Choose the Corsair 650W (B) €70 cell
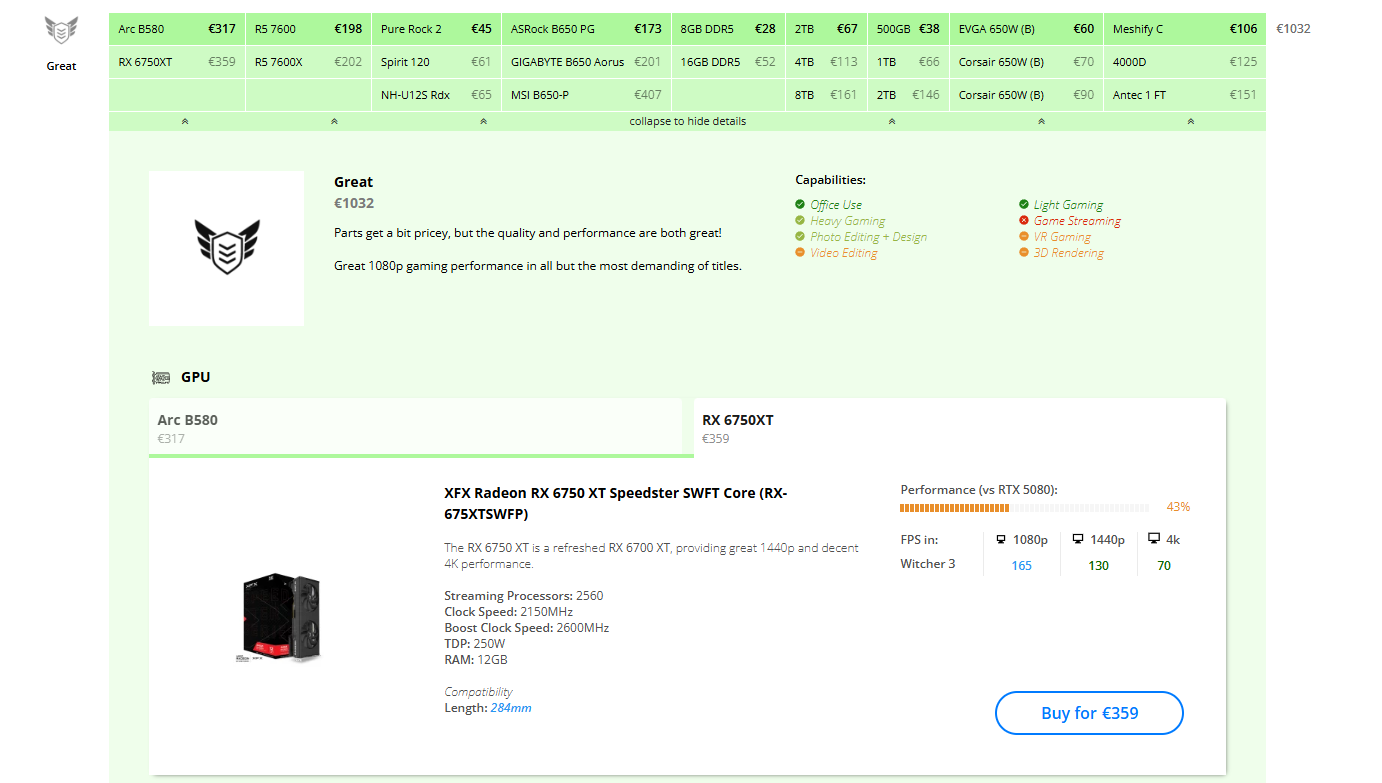 (1026, 62)
